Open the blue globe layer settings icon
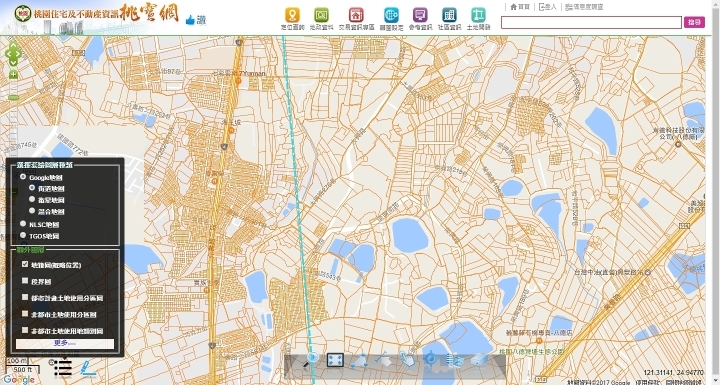This screenshot has height=385, width=720. point(391,15)
